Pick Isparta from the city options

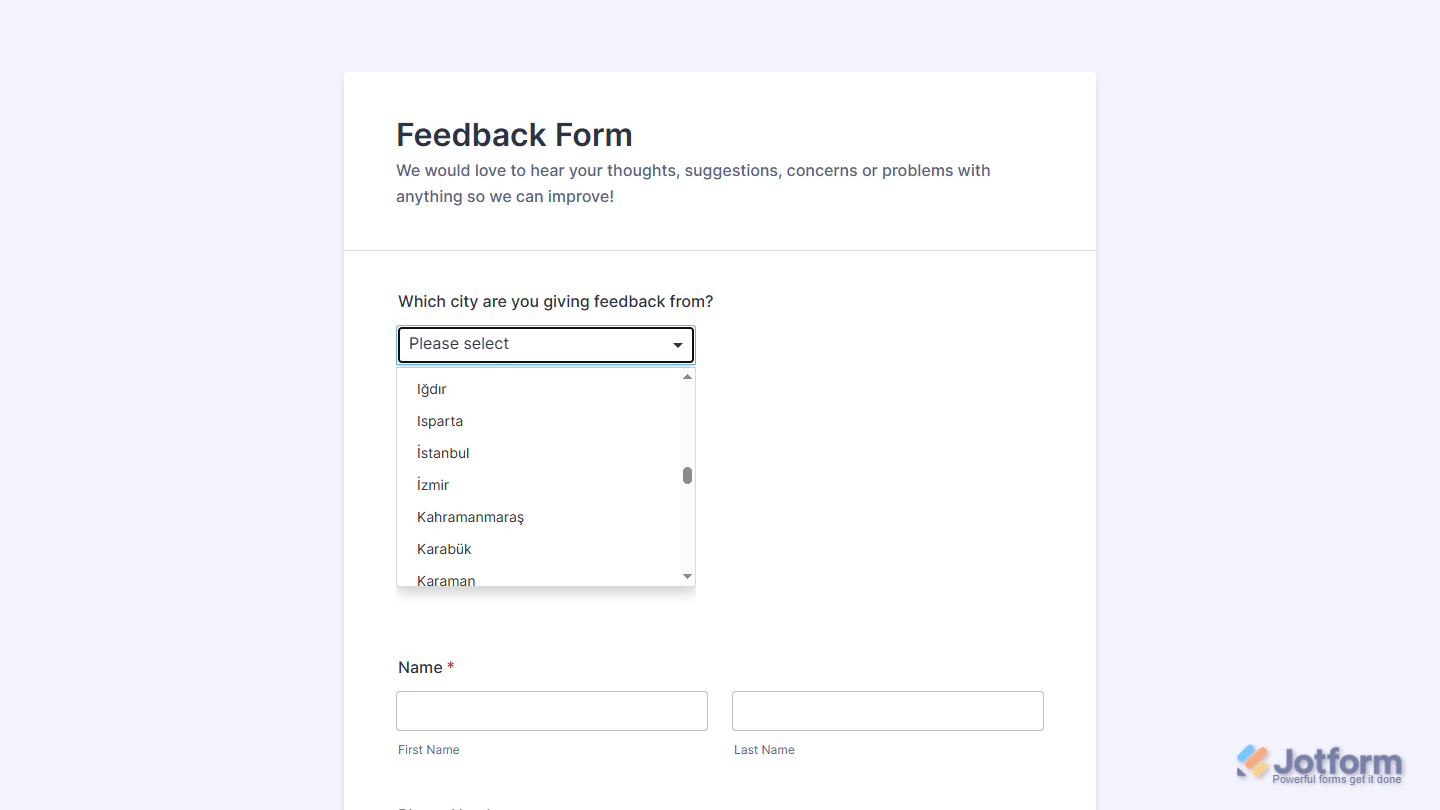click(440, 421)
